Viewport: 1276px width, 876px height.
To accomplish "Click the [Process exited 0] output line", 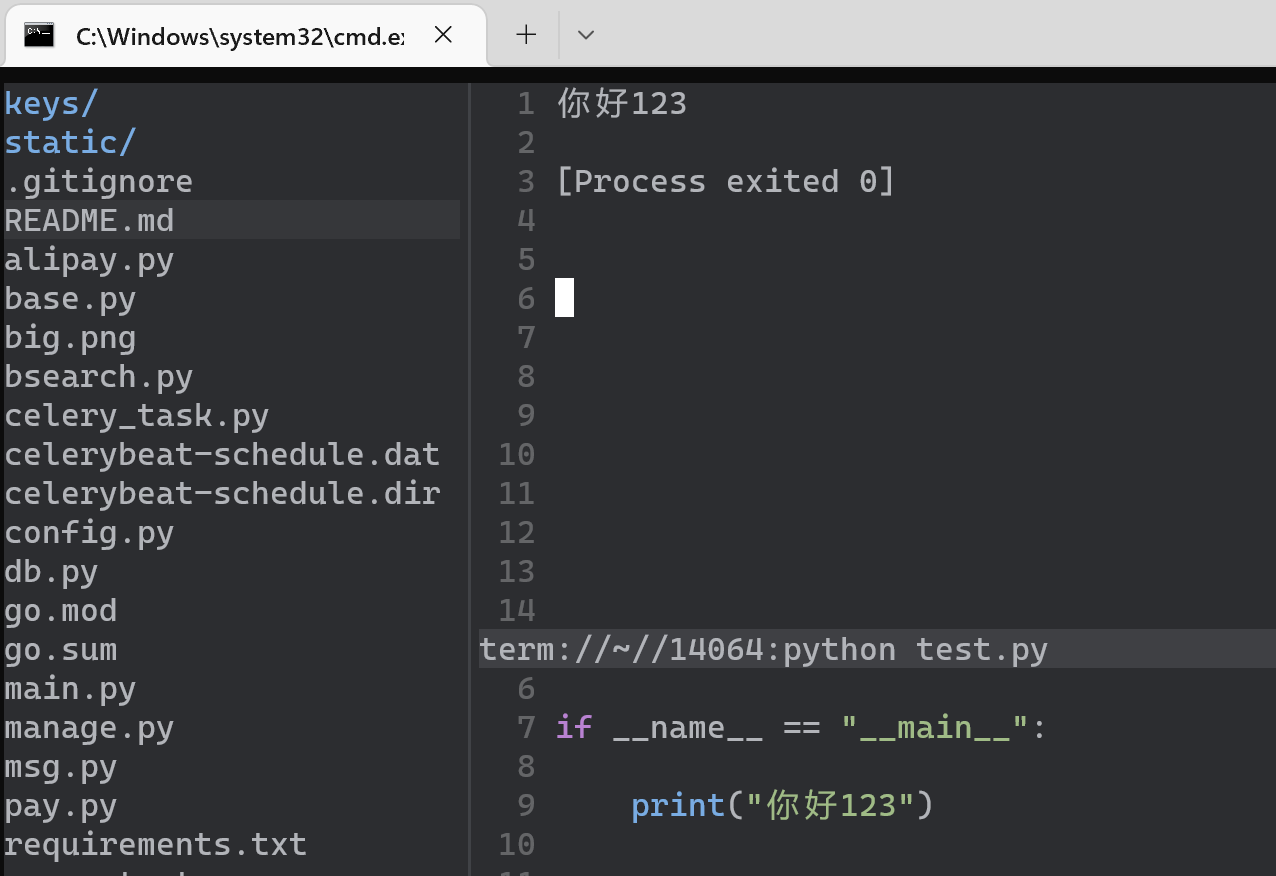I will [x=726, y=181].
